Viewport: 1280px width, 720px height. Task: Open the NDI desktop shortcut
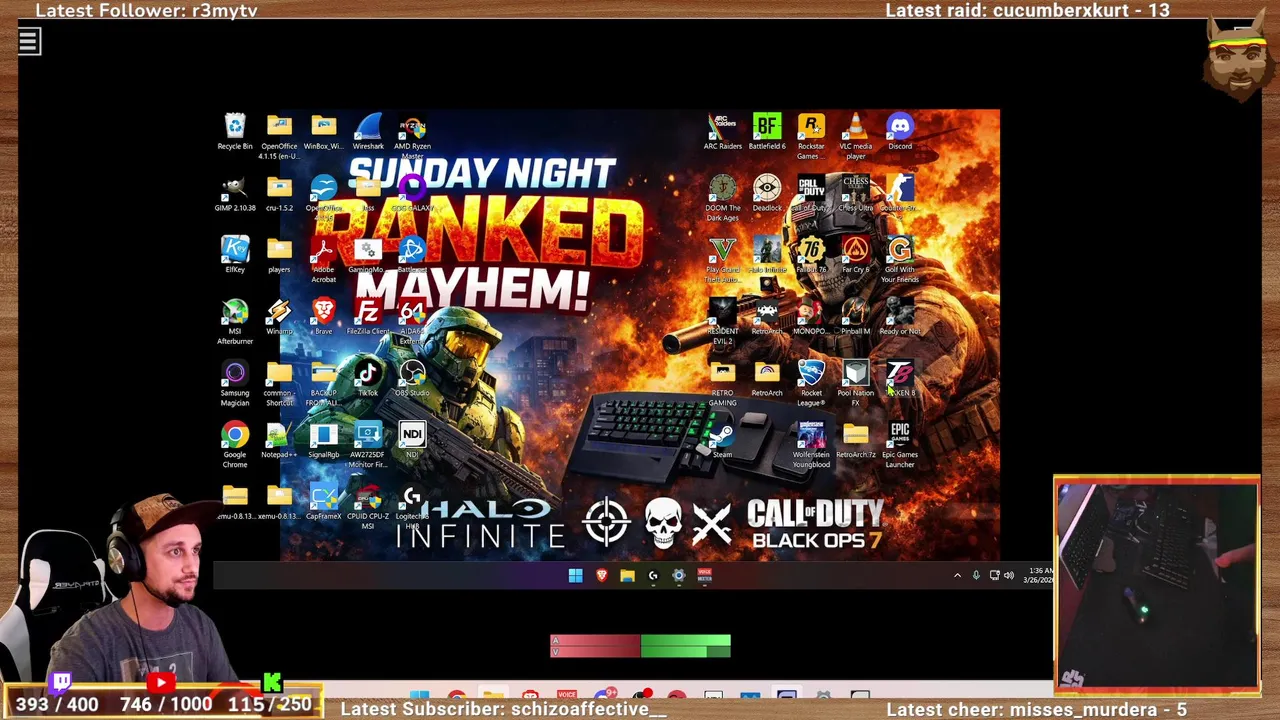click(412, 441)
